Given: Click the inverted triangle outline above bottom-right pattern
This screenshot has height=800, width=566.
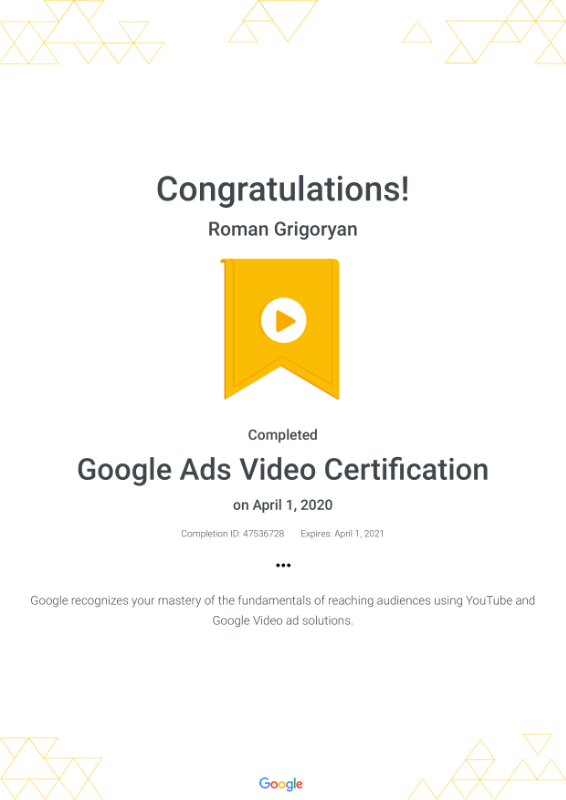Looking at the screenshot, I should click(538, 744).
